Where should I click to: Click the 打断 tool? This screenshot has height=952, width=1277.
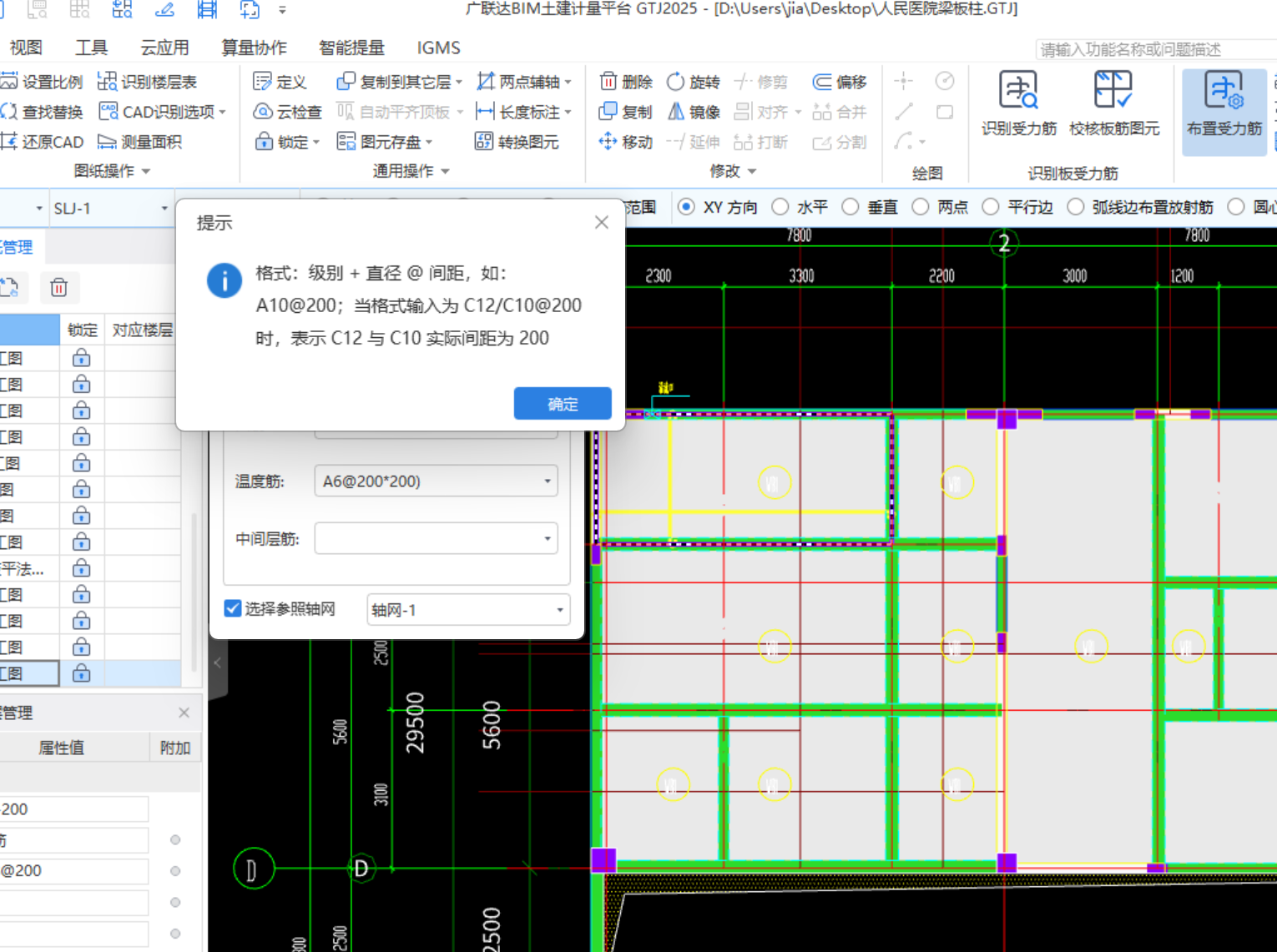pyautogui.click(x=760, y=142)
